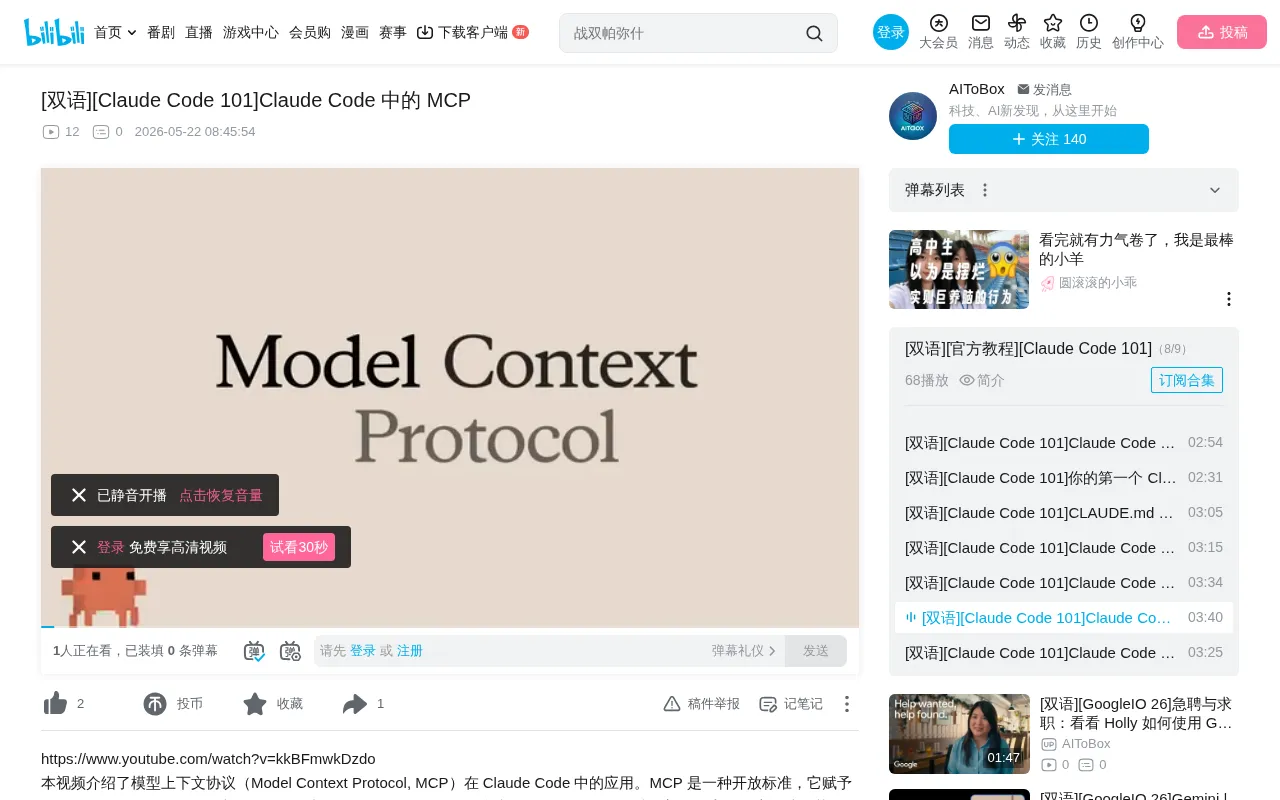Report video via 稿件举报
This screenshot has height=800, width=1280.
point(702,704)
